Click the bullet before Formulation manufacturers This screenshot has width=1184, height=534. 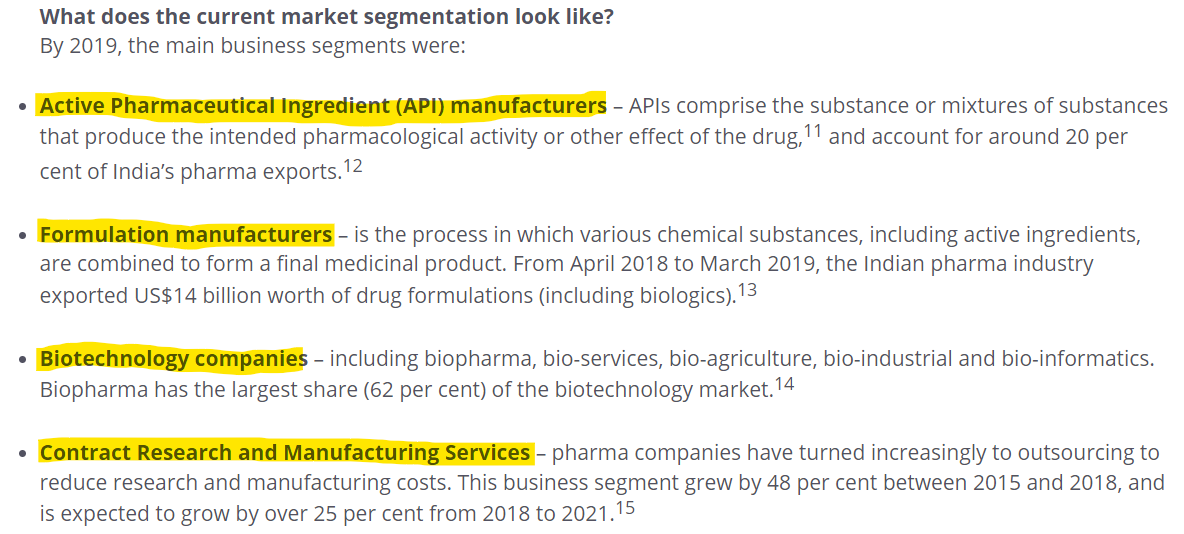click(23, 237)
